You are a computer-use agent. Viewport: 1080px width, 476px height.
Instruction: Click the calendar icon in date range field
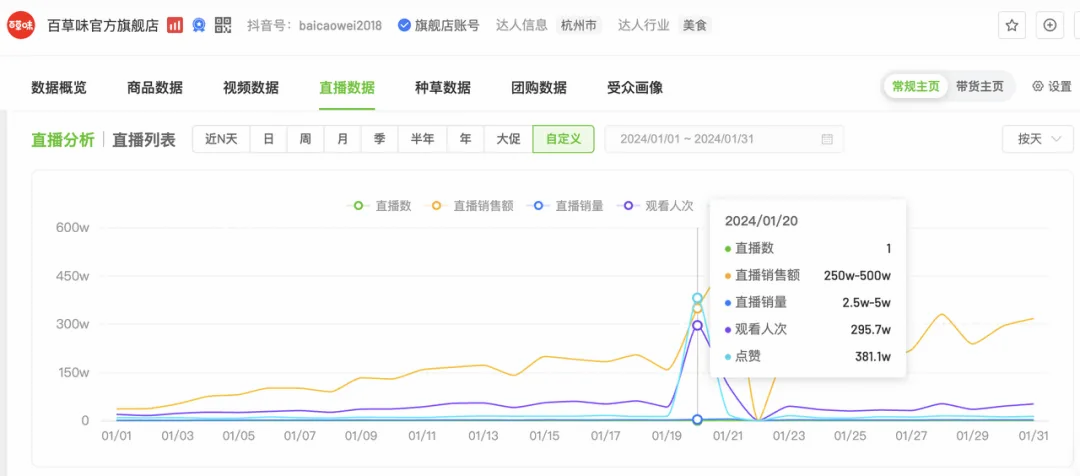click(x=827, y=139)
